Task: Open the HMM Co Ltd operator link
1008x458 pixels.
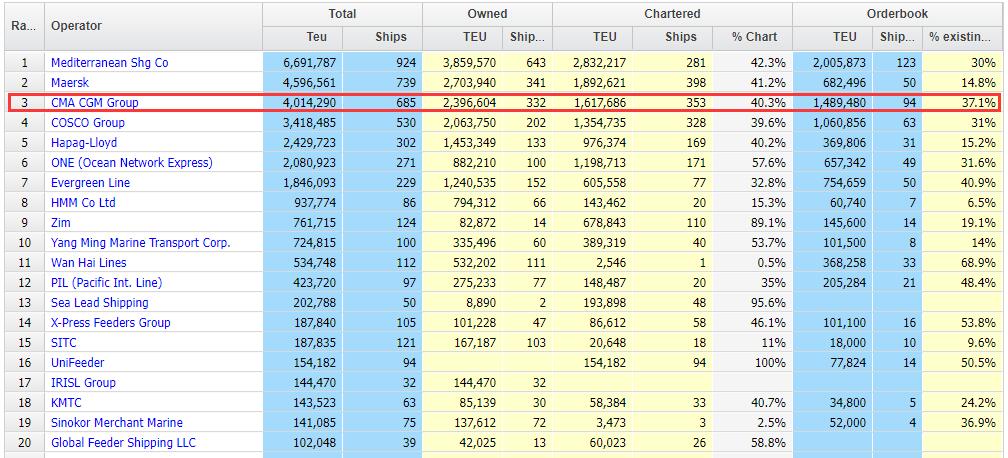Action: [x=84, y=203]
